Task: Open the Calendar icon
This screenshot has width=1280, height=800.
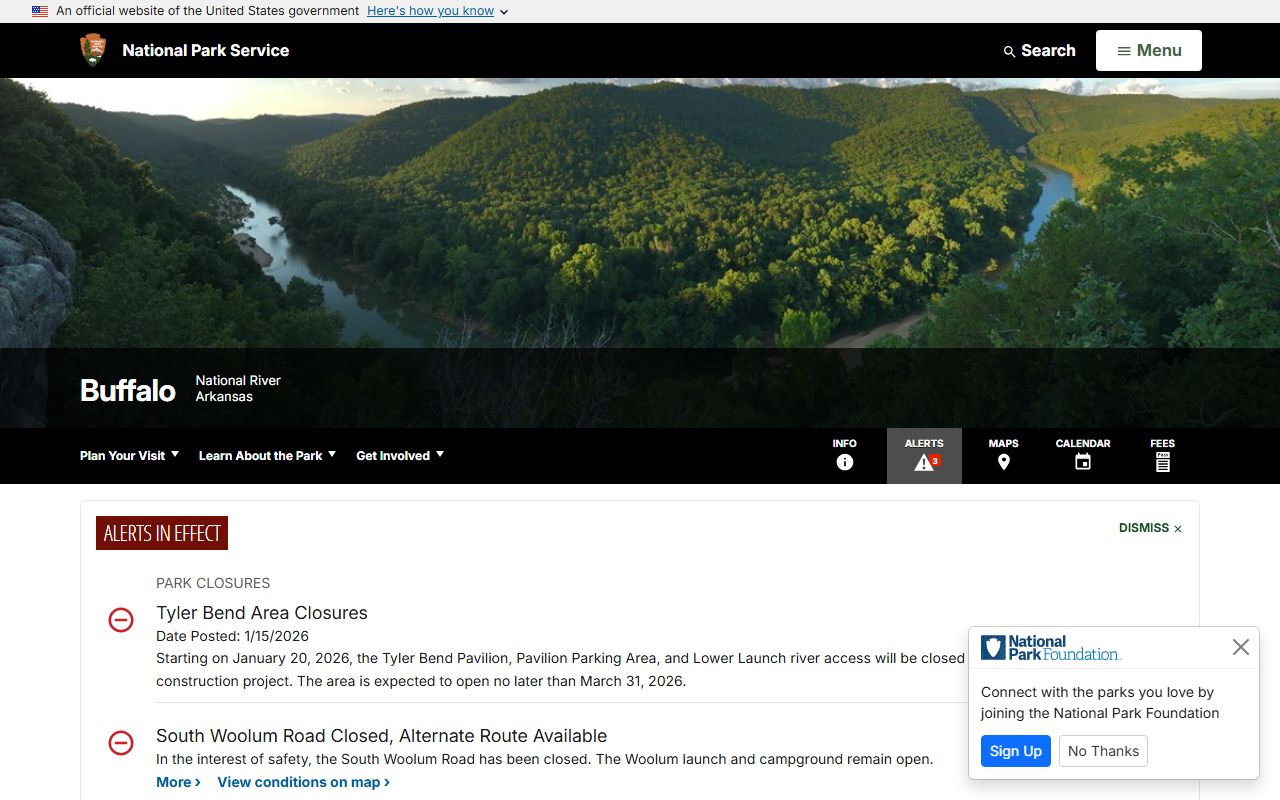Action: (x=1083, y=462)
